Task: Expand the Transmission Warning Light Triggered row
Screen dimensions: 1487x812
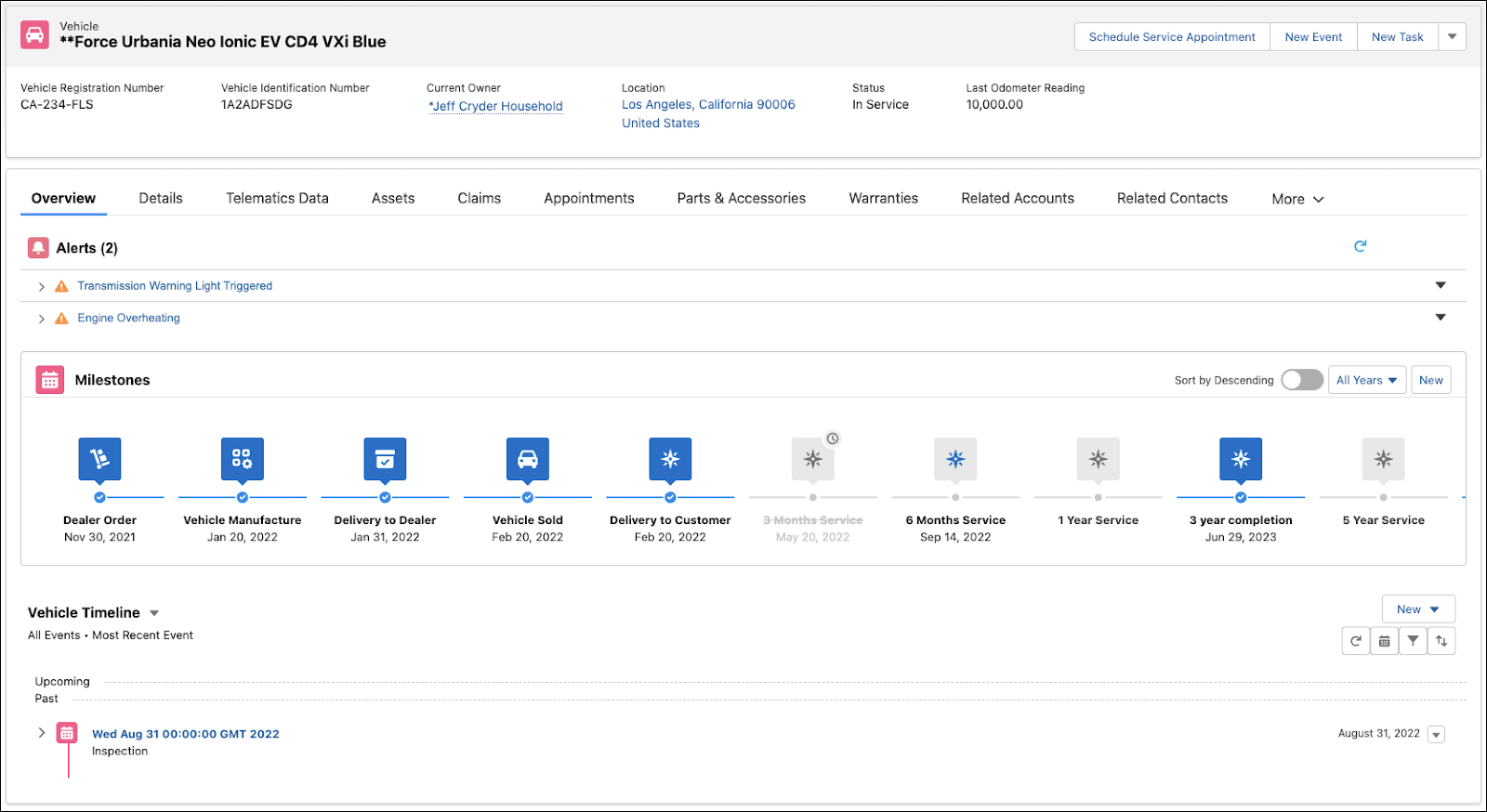Action: pyautogui.click(x=41, y=287)
